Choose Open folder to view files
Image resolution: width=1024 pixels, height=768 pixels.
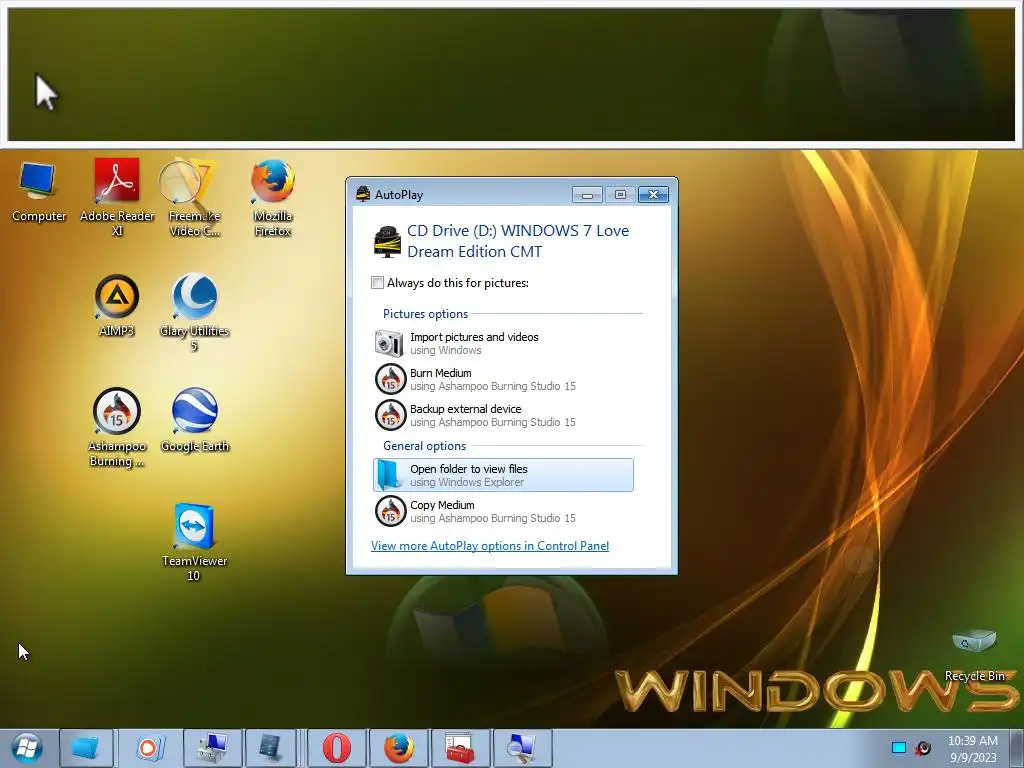(x=503, y=475)
